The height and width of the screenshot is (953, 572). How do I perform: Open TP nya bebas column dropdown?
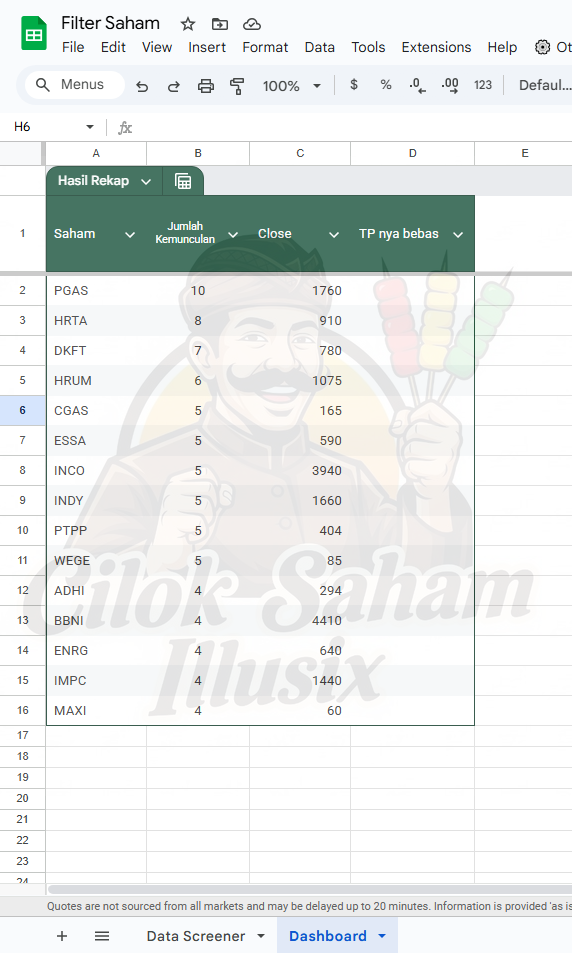coord(458,235)
